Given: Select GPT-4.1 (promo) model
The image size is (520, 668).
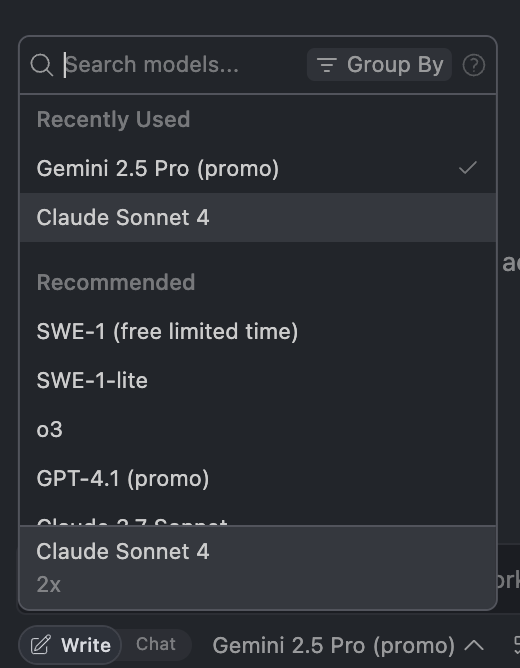Looking at the screenshot, I should (x=258, y=478).
